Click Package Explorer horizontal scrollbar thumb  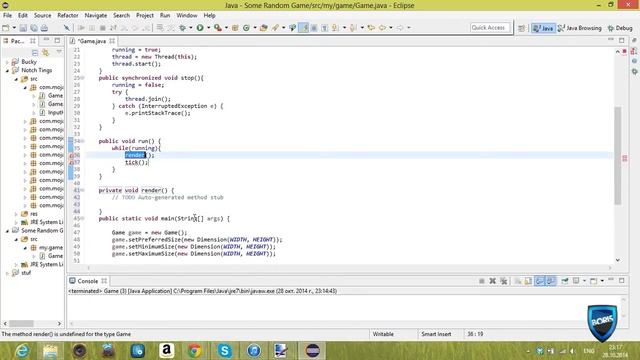click(x=21, y=323)
